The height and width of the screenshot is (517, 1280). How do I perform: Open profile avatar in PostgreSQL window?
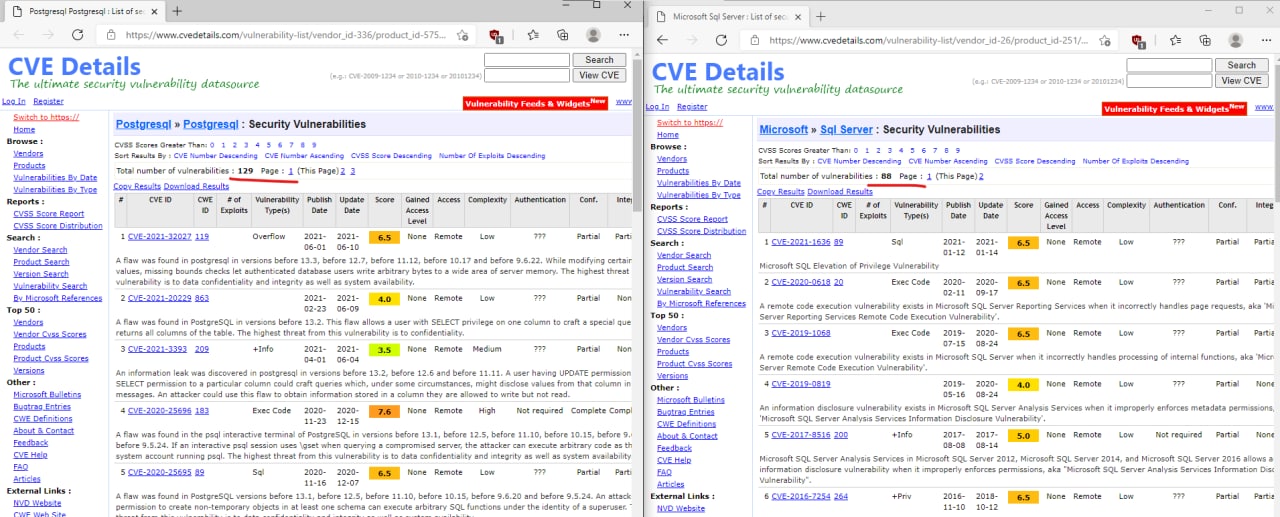tap(593, 35)
